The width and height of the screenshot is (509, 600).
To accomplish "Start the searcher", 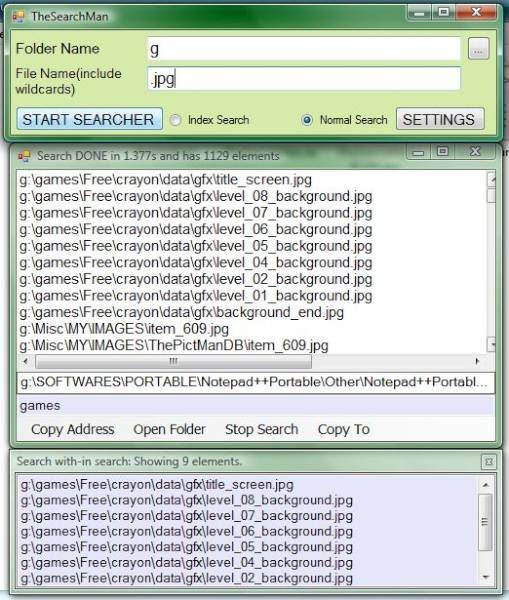I will tap(90, 119).
